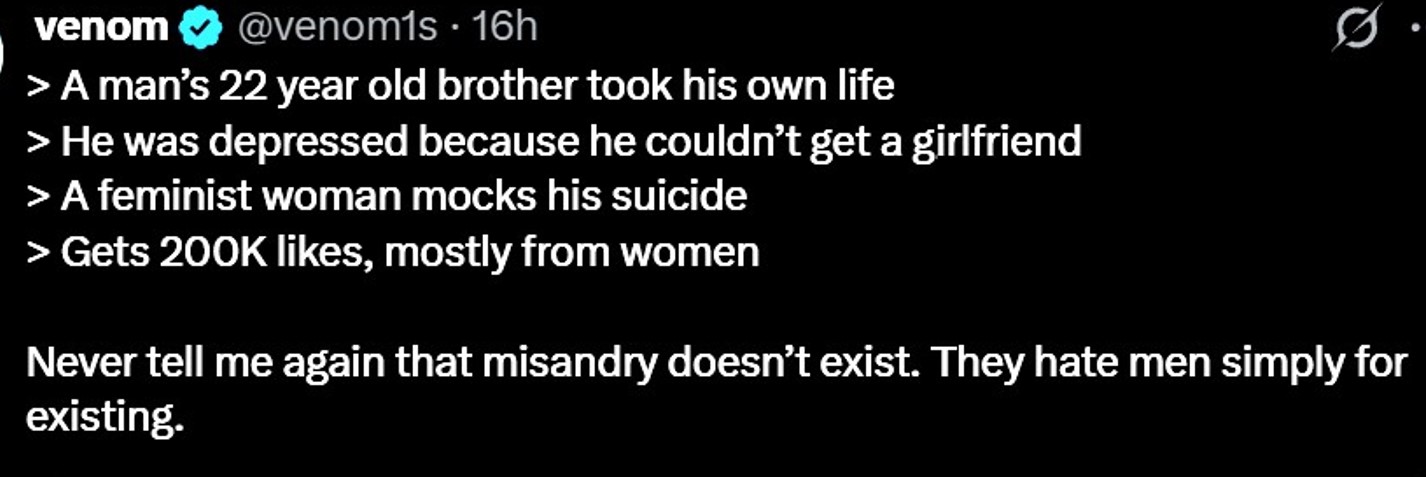The image size is (1426, 477).
Task: Click the line about 200K likes
Action: pyautogui.click(x=393, y=251)
